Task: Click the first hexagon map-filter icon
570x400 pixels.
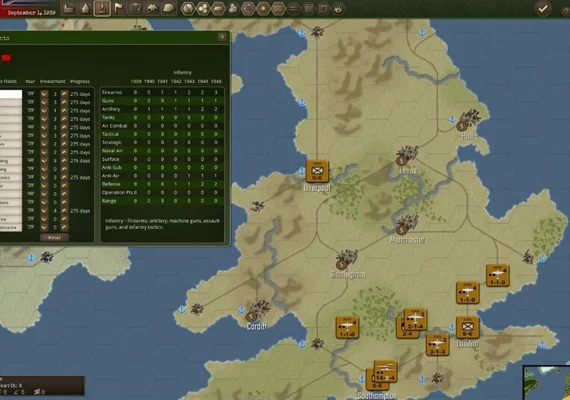Action: [x=188, y=8]
